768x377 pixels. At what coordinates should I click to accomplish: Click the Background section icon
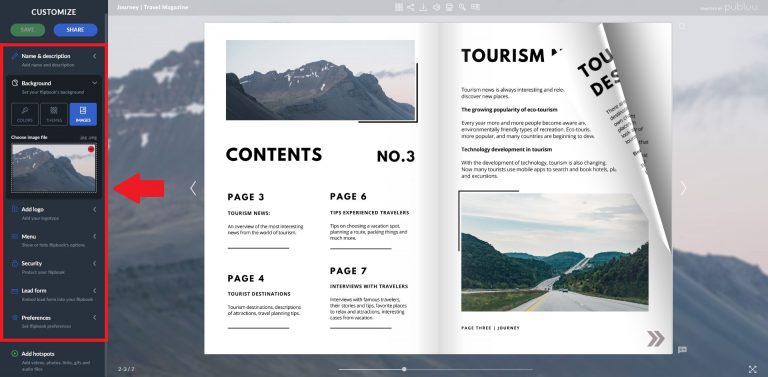click(15, 83)
